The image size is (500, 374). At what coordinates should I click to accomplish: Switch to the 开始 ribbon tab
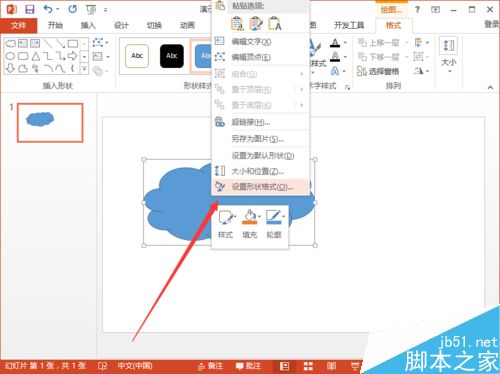click(55, 25)
